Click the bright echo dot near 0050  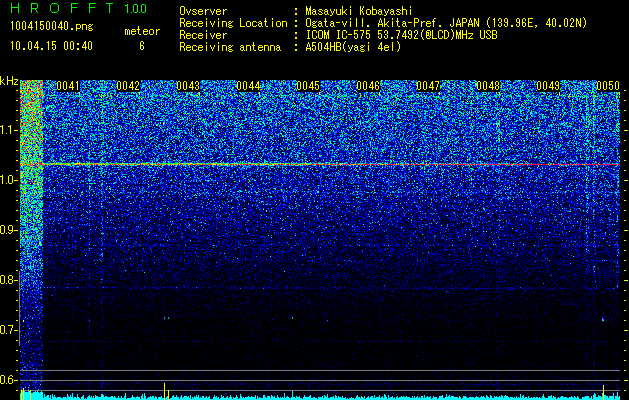603,319
